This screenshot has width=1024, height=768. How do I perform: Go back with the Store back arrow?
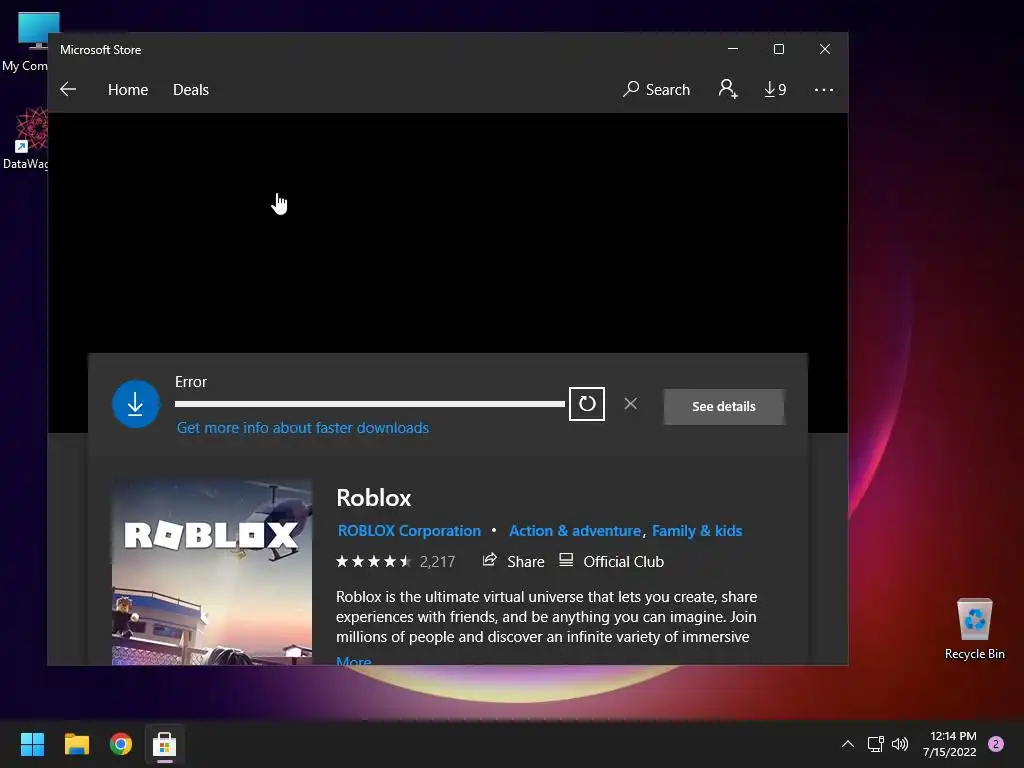pos(68,89)
